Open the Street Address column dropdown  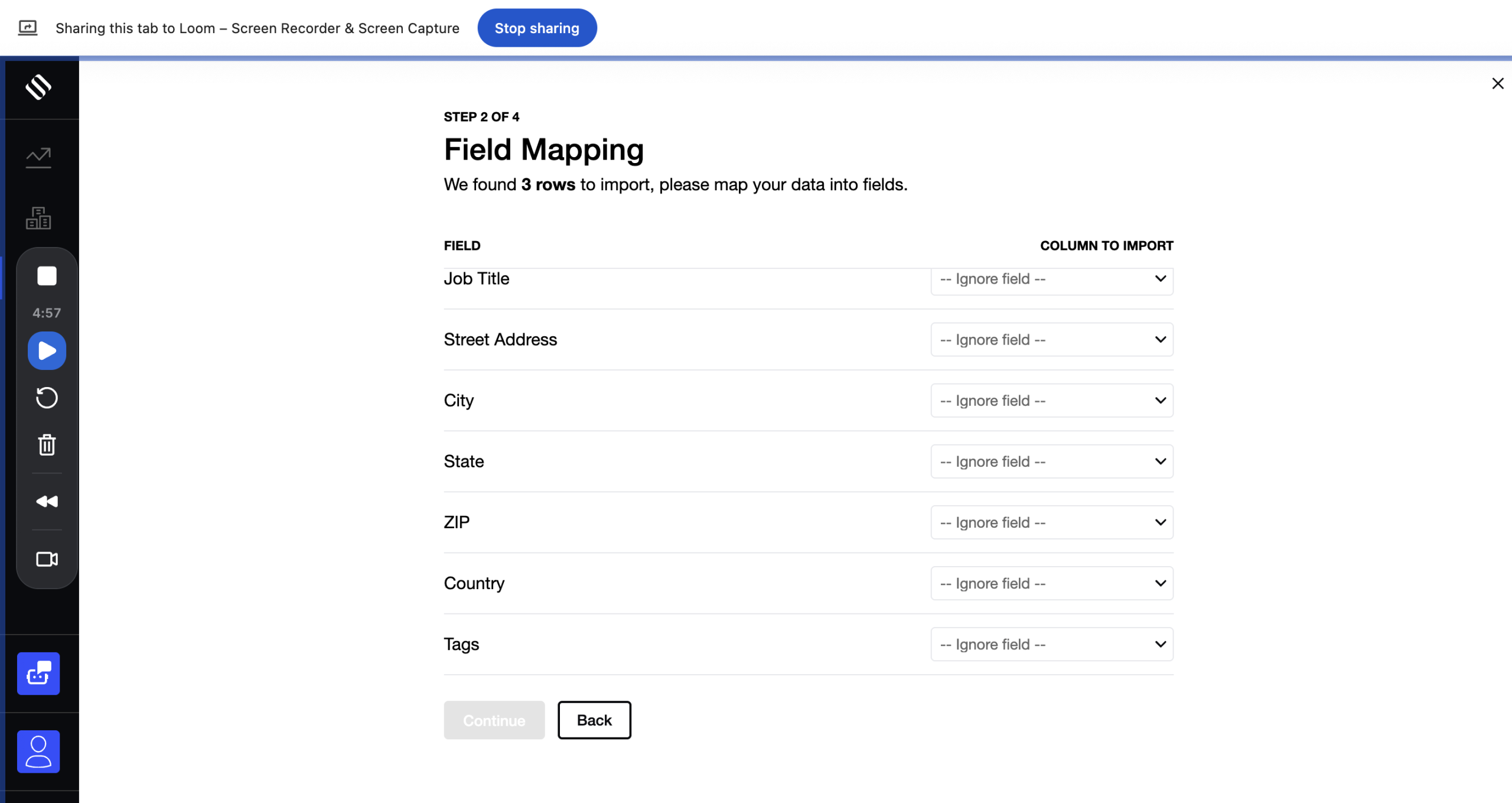1051,340
